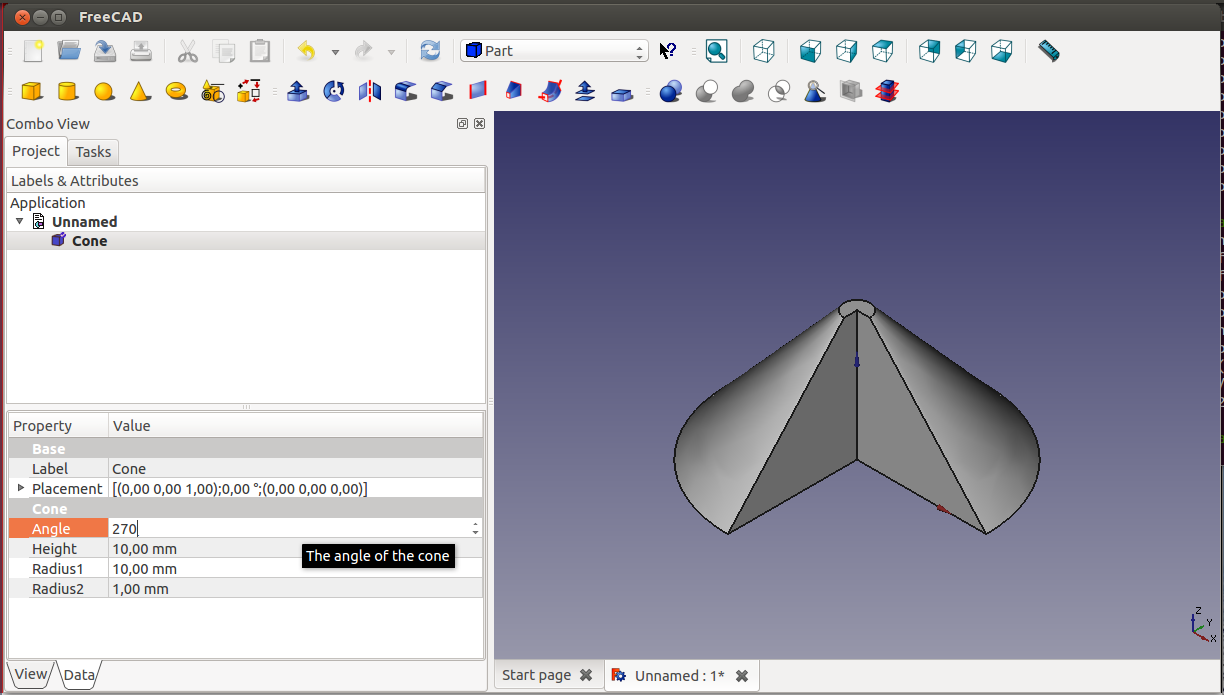Viewport: 1224px width, 695px height.
Task: Switch to the Tasks tab
Action: coord(93,152)
